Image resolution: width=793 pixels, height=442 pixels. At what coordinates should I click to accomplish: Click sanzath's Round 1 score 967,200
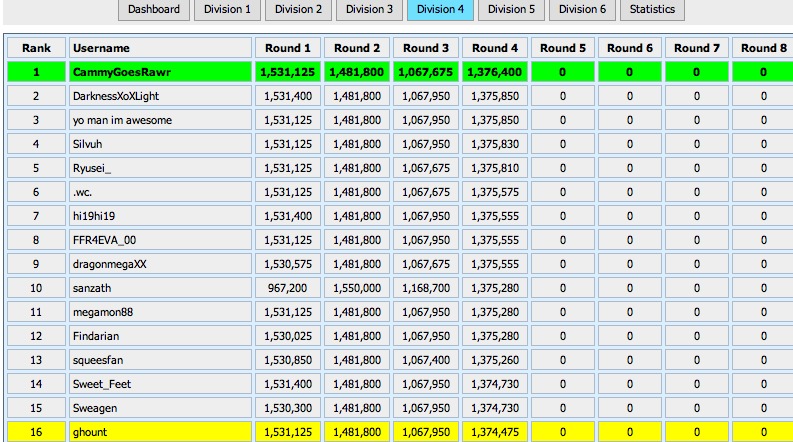click(288, 288)
